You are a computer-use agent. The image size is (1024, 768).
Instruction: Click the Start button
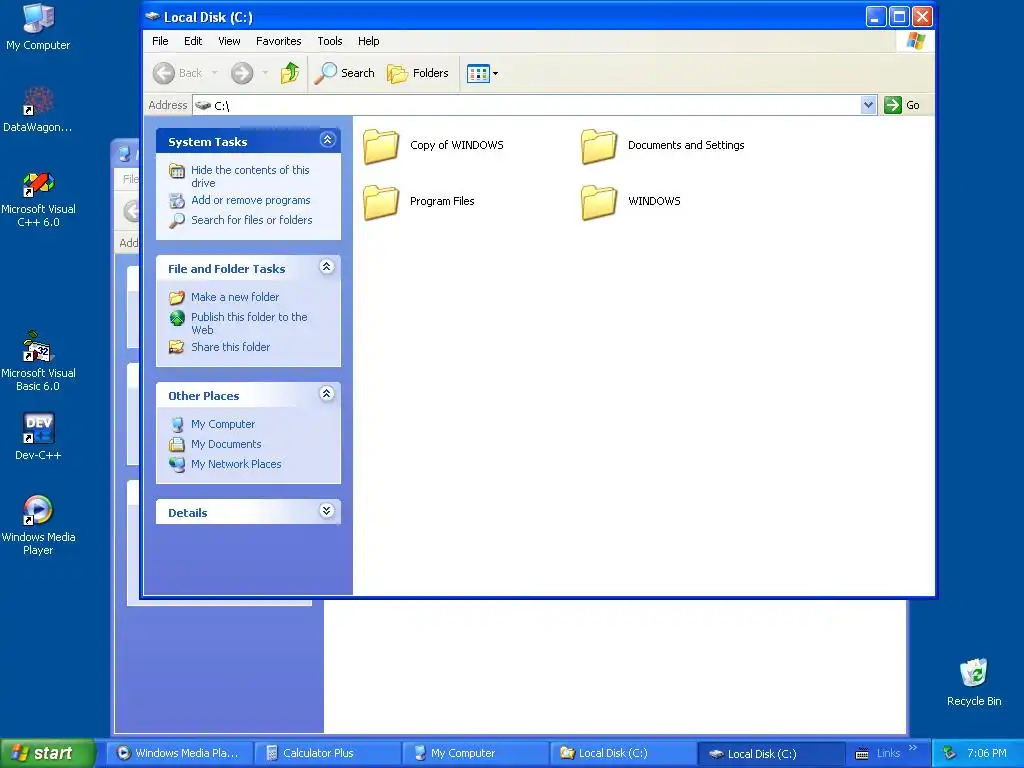click(47, 753)
